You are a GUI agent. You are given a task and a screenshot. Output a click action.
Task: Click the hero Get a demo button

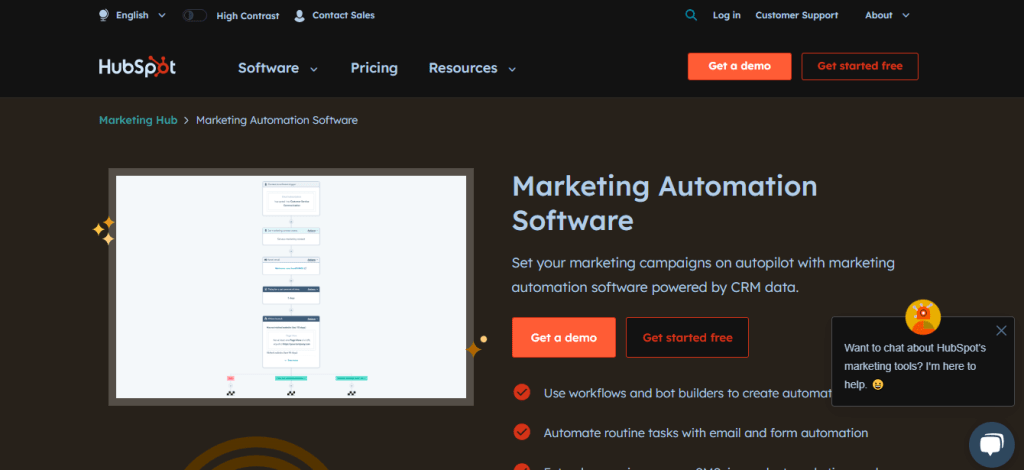coord(564,337)
